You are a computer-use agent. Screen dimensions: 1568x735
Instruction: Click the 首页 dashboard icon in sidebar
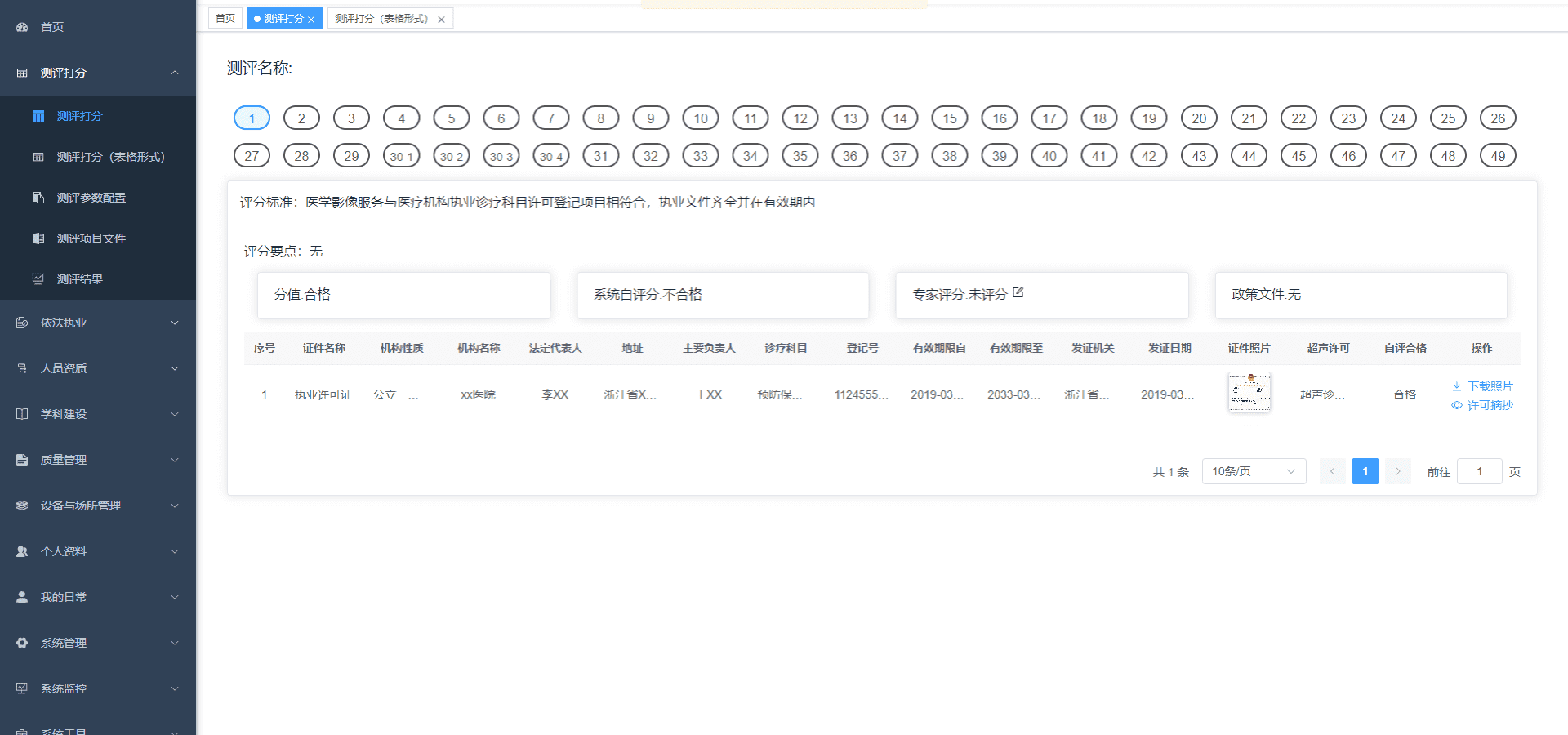[x=22, y=27]
